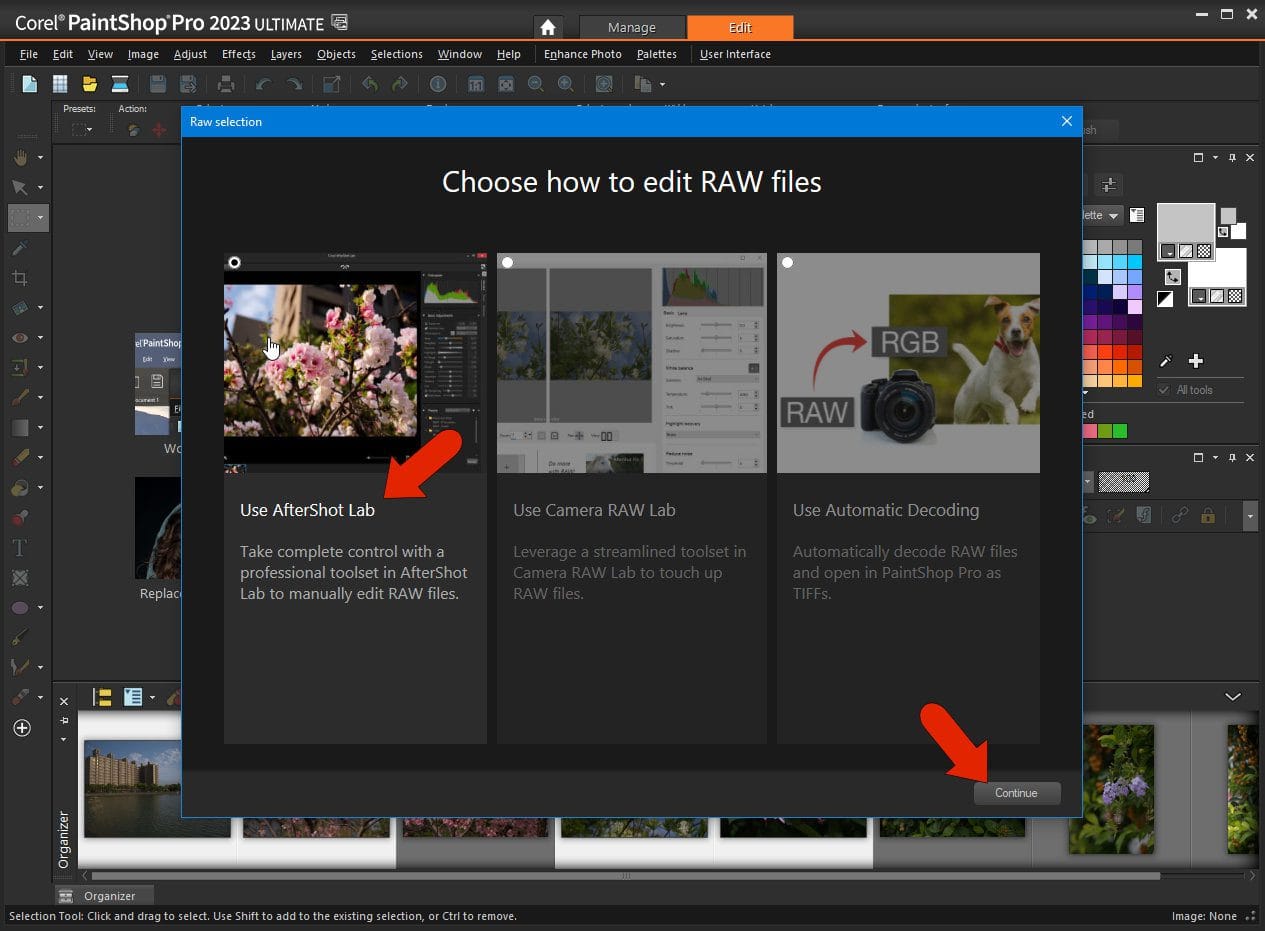Screen dimensions: 1265x931
Task: Select the Use Automatic Decoding option
Action: tap(886, 510)
